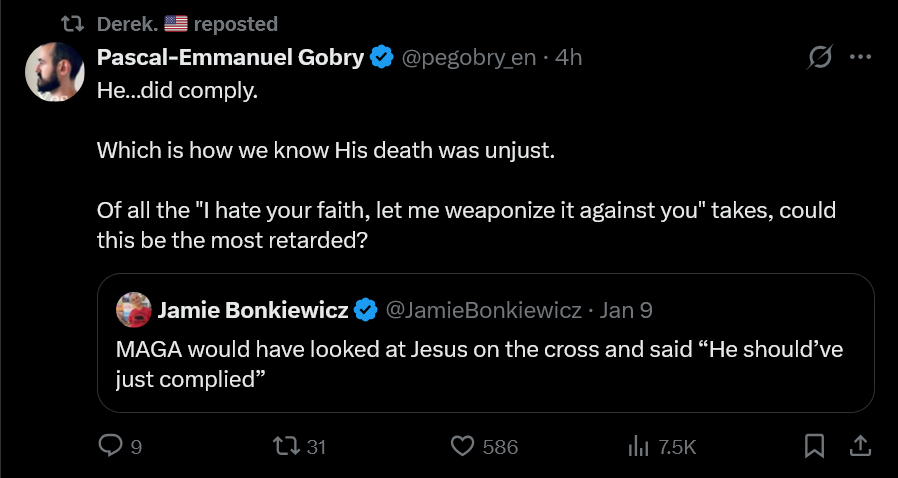Click the Derek reposted label

188,23
